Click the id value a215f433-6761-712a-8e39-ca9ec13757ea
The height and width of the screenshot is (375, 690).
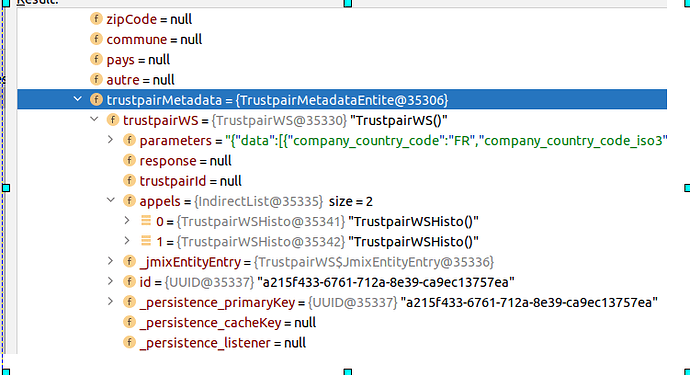pyautogui.click(x=386, y=283)
